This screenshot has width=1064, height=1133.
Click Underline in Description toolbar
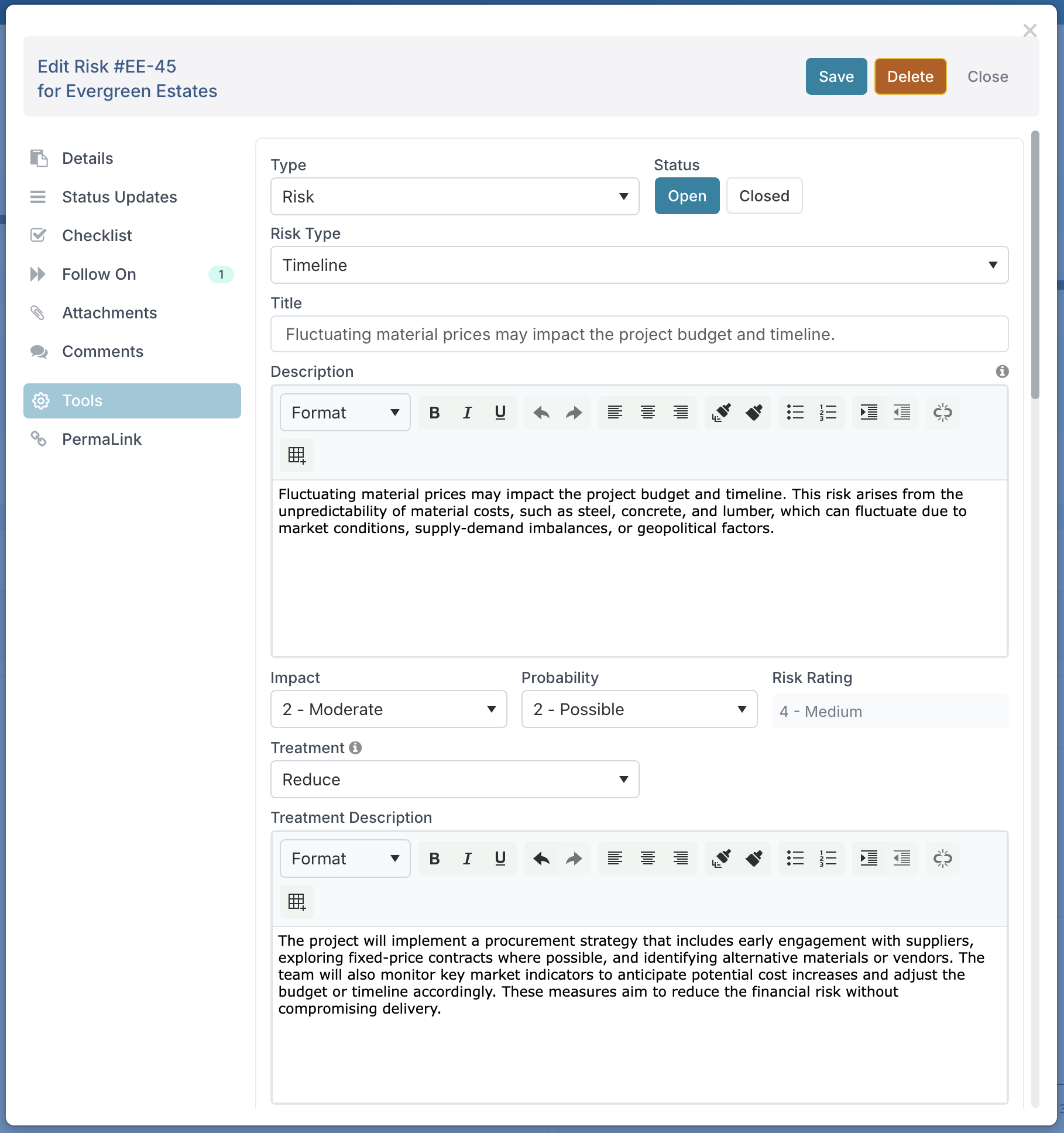[x=500, y=413]
